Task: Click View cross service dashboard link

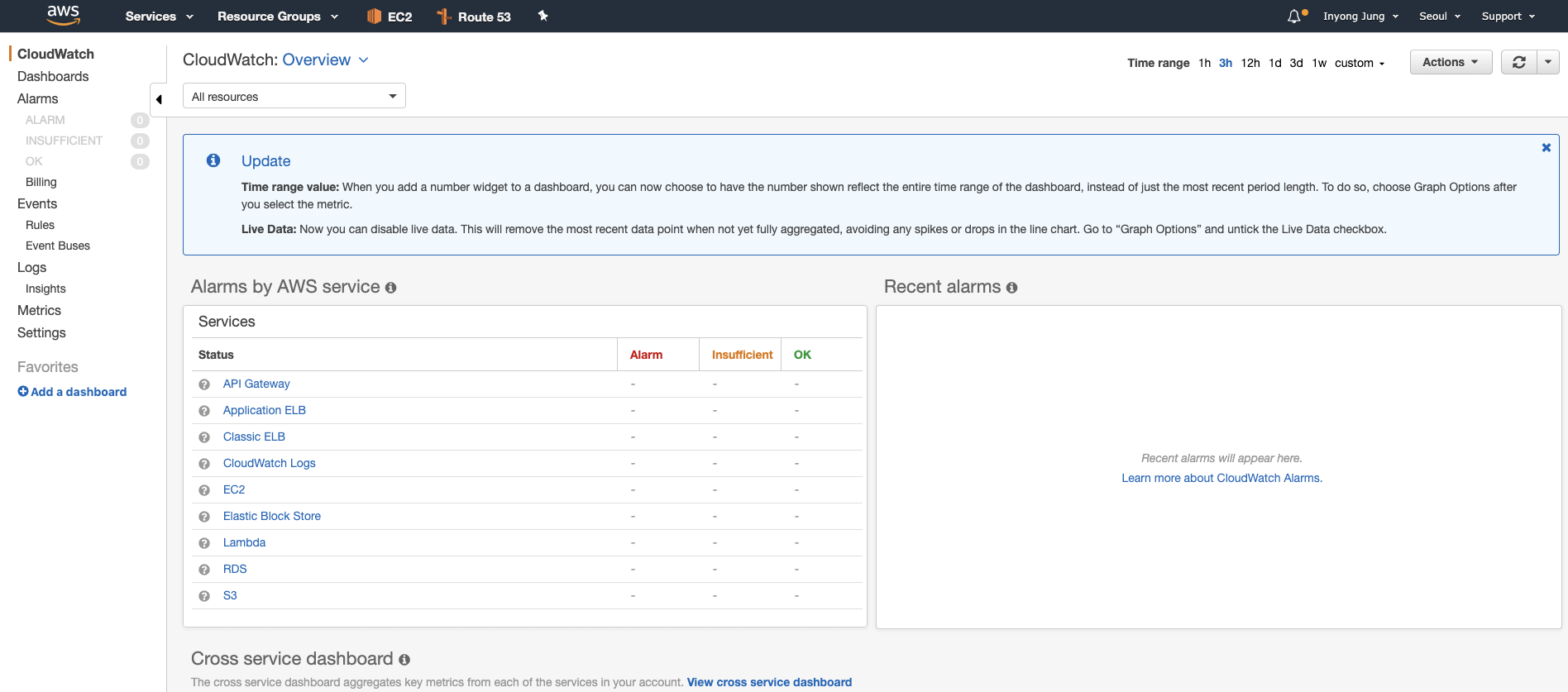Action: click(769, 682)
